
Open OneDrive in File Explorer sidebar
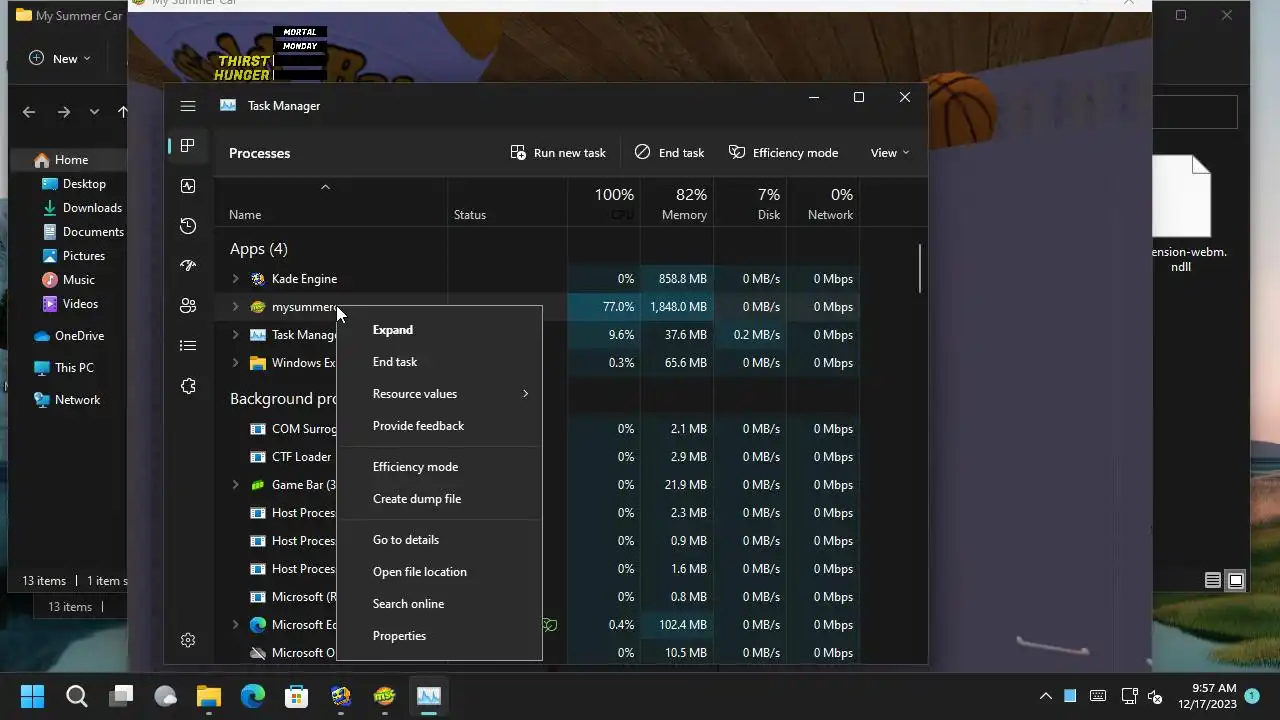pos(68,336)
